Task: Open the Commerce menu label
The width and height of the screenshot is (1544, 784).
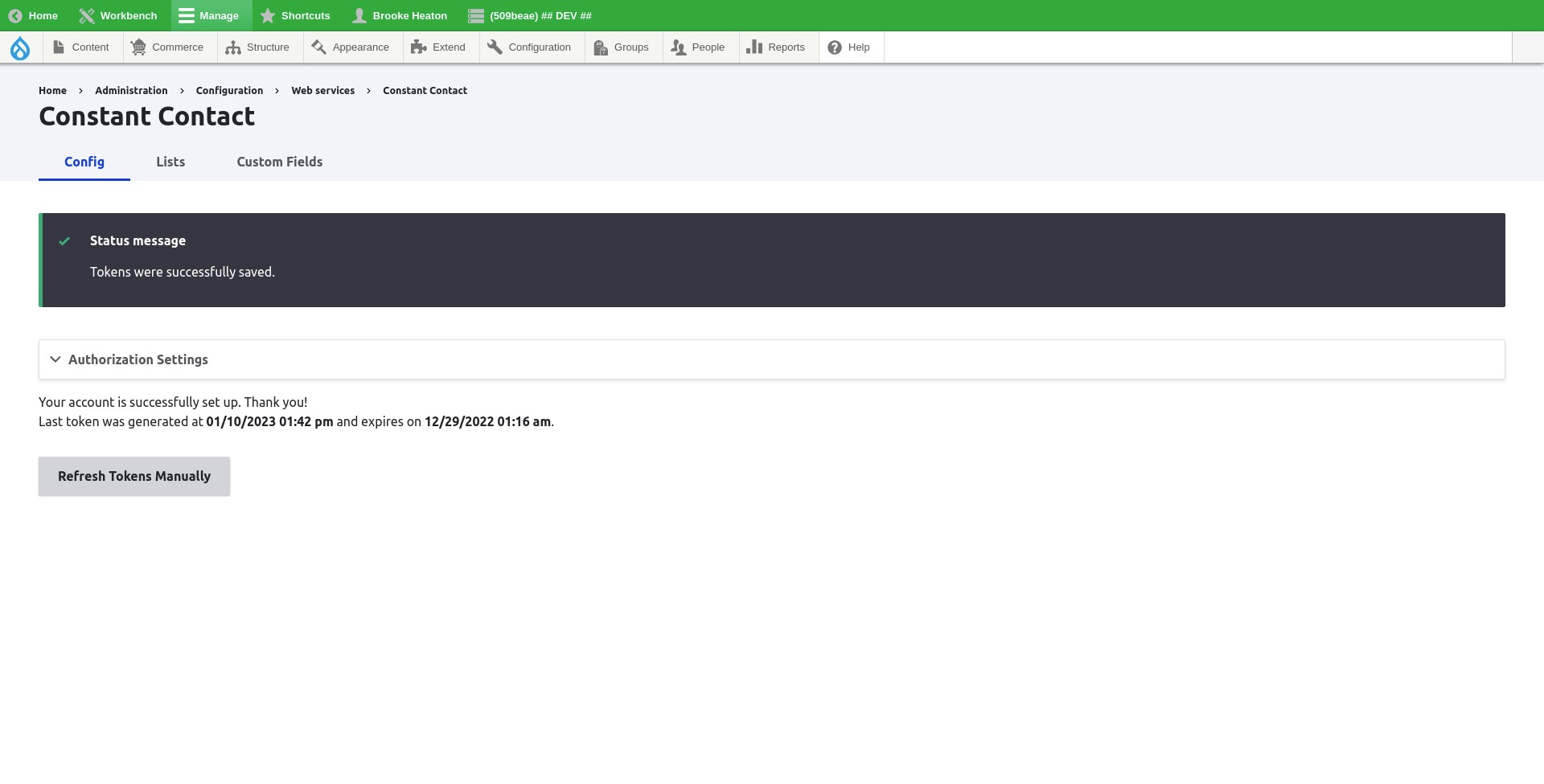Action: (178, 47)
